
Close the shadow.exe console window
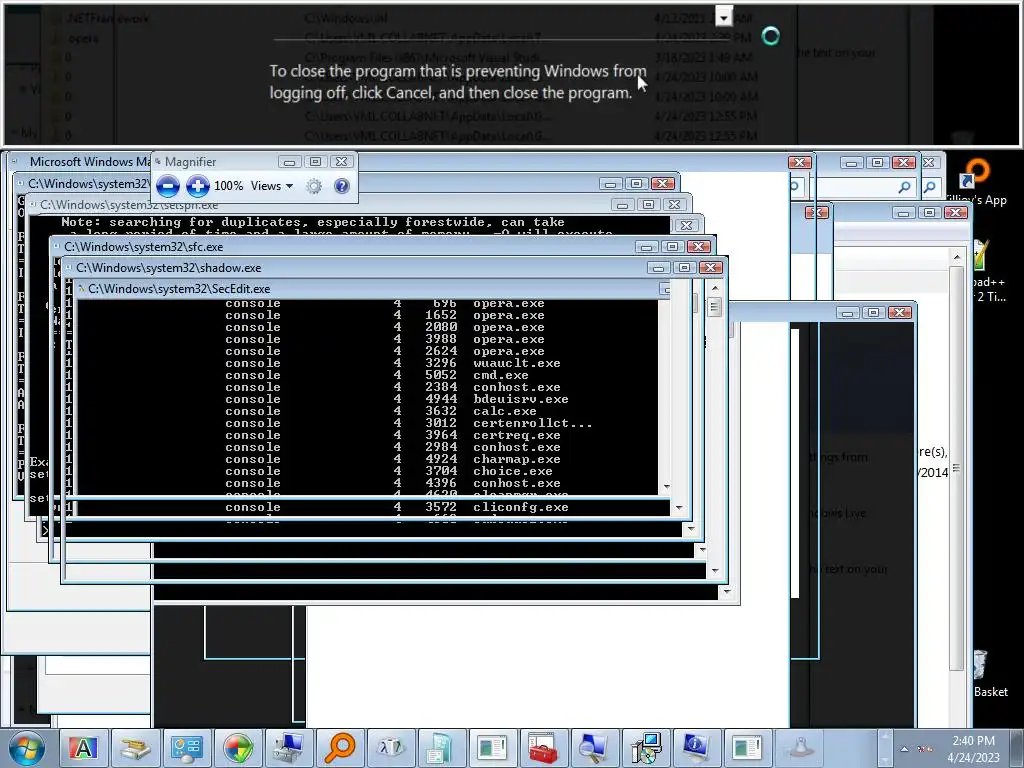[711, 268]
